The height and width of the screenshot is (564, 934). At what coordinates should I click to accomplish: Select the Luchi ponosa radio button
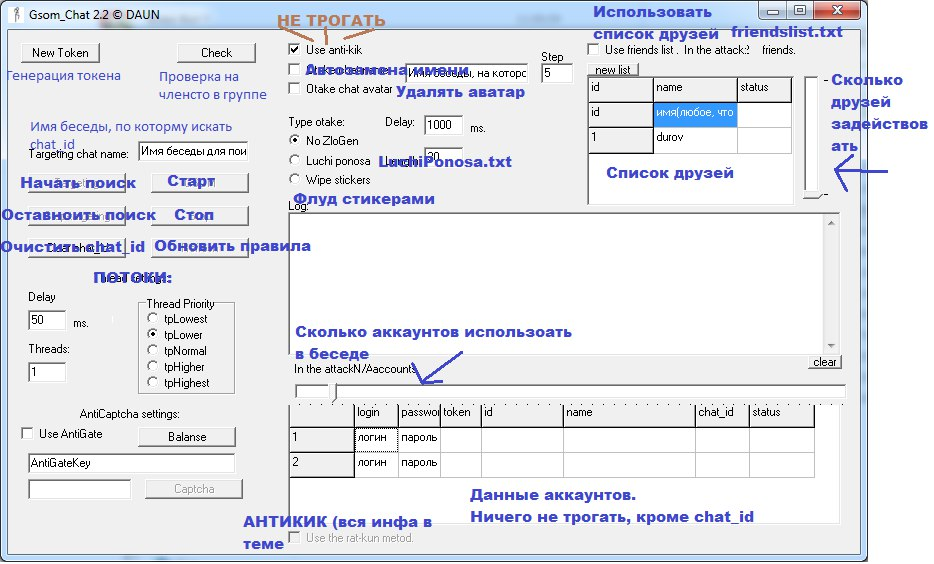point(294,160)
